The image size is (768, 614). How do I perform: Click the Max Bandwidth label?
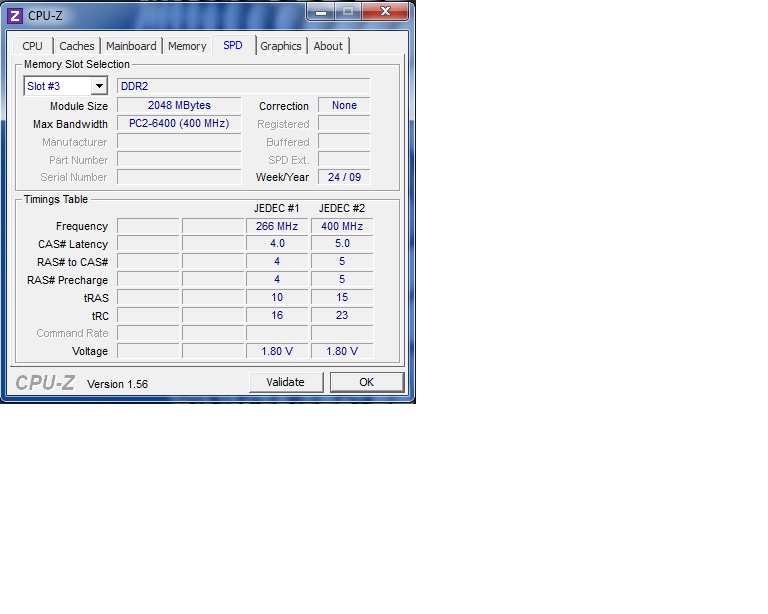click(x=70, y=124)
